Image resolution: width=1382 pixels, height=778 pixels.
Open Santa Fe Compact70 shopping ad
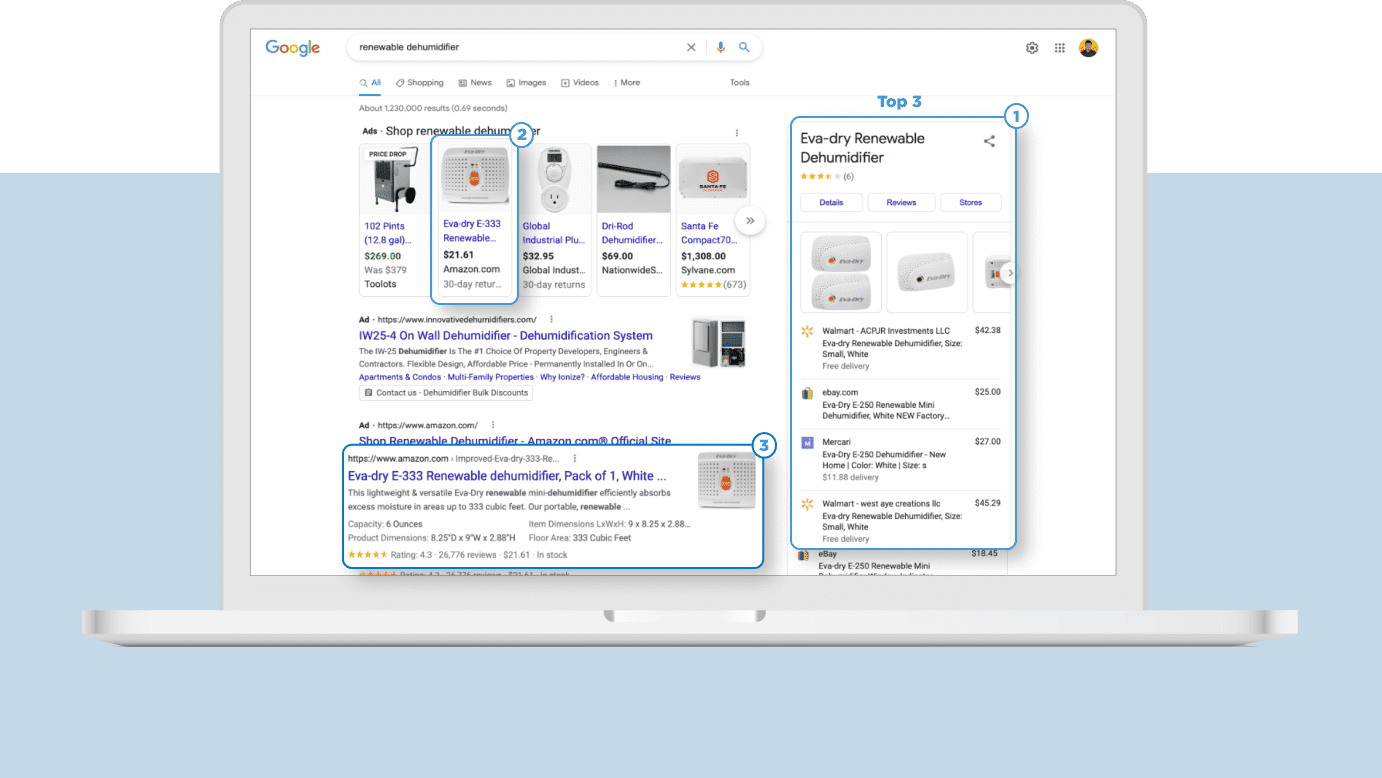[x=713, y=220]
